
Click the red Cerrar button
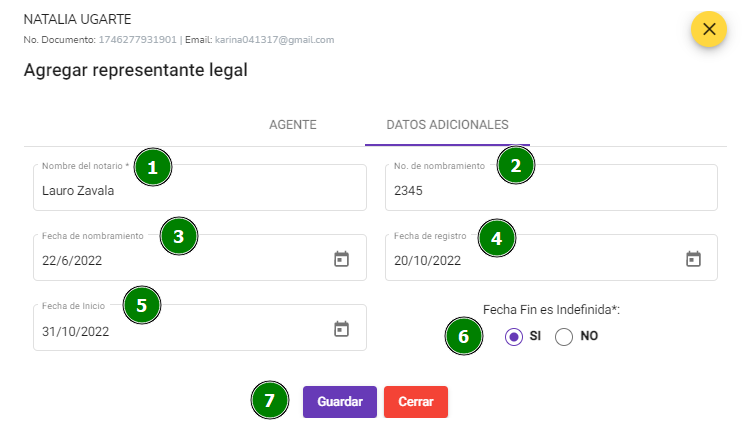416,402
